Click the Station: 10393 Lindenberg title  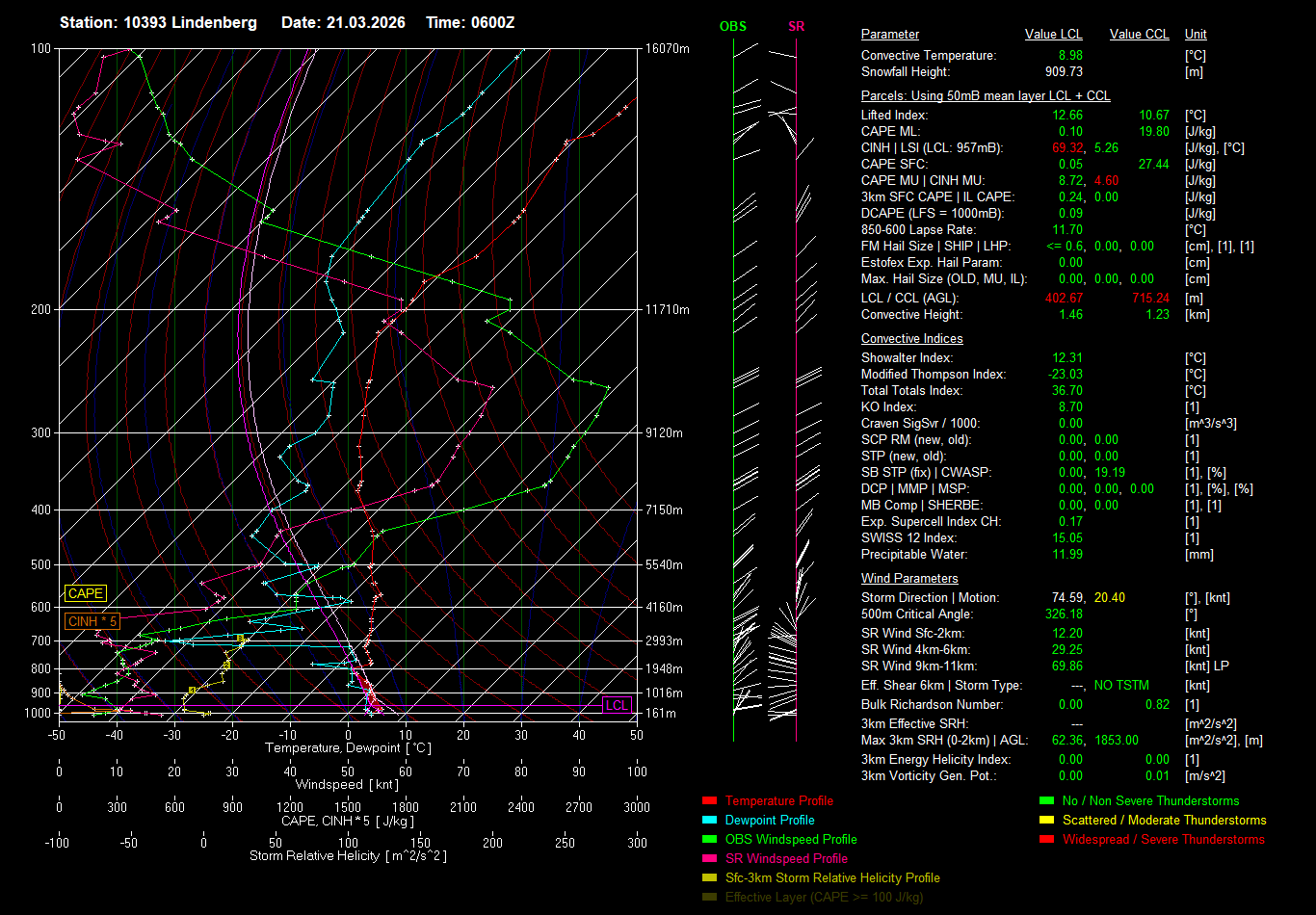[158, 23]
